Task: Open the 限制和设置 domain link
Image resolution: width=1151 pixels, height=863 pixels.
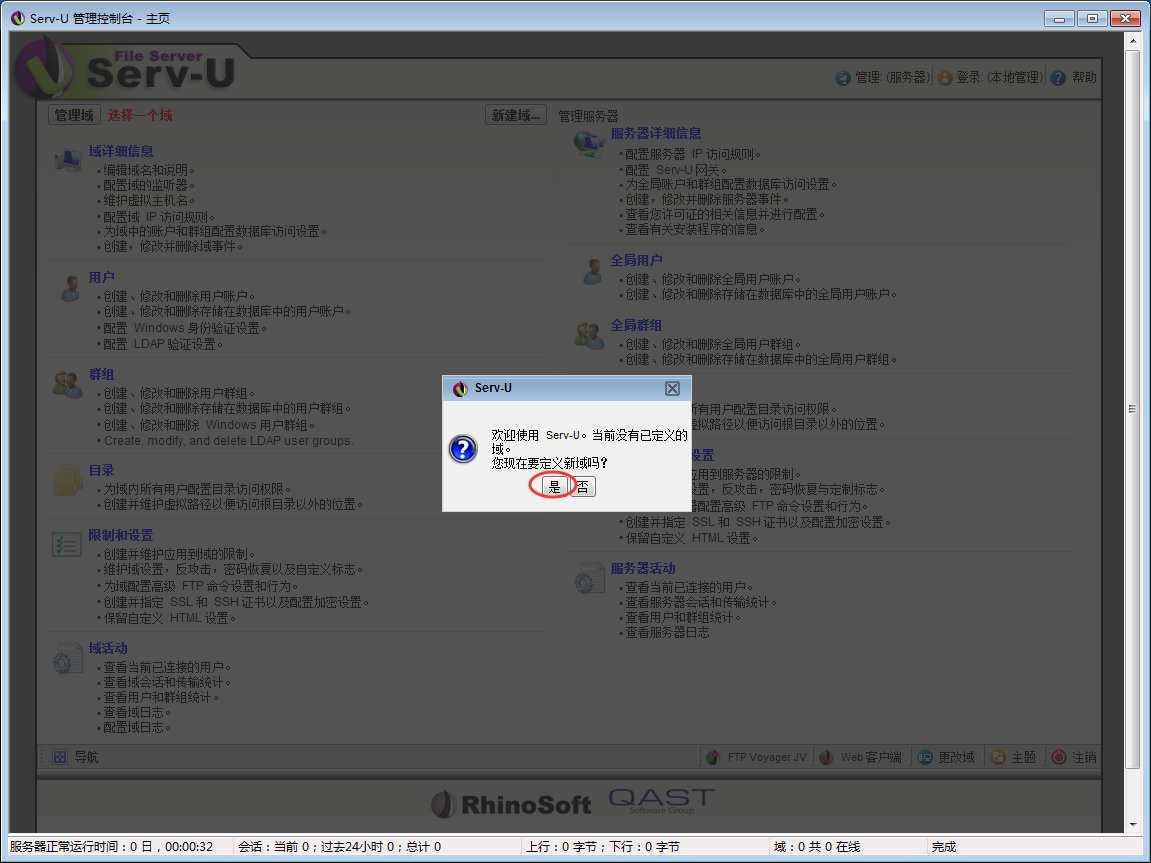Action: click(x=121, y=535)
